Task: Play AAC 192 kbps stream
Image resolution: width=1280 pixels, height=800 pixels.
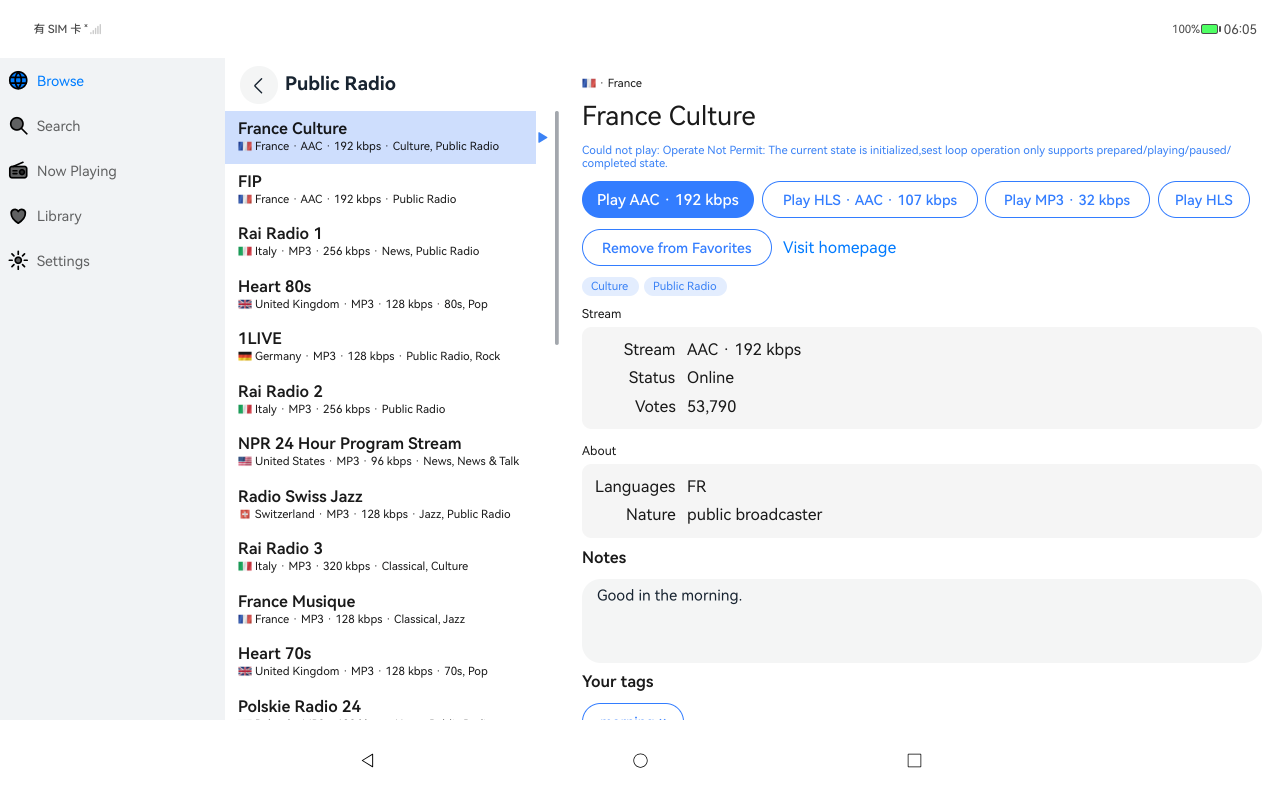Action: [x=668, y=200]
